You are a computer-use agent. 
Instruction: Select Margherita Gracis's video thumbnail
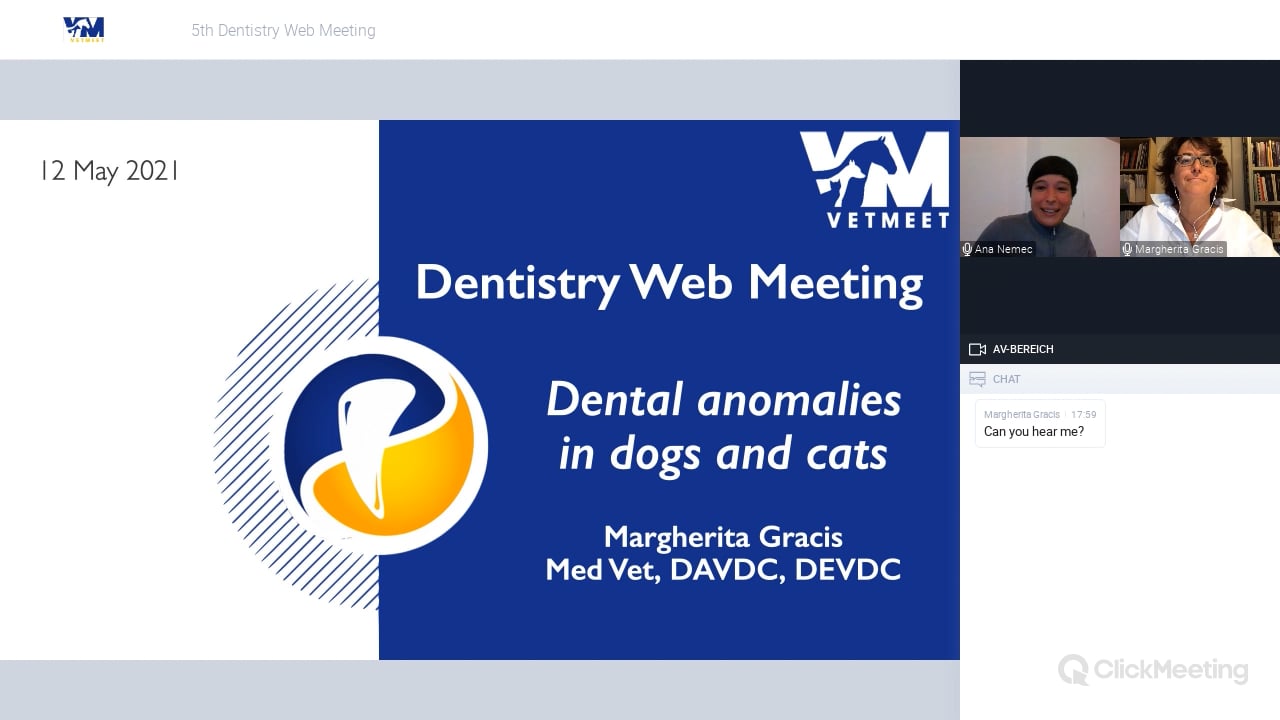tap(1200, 197)
